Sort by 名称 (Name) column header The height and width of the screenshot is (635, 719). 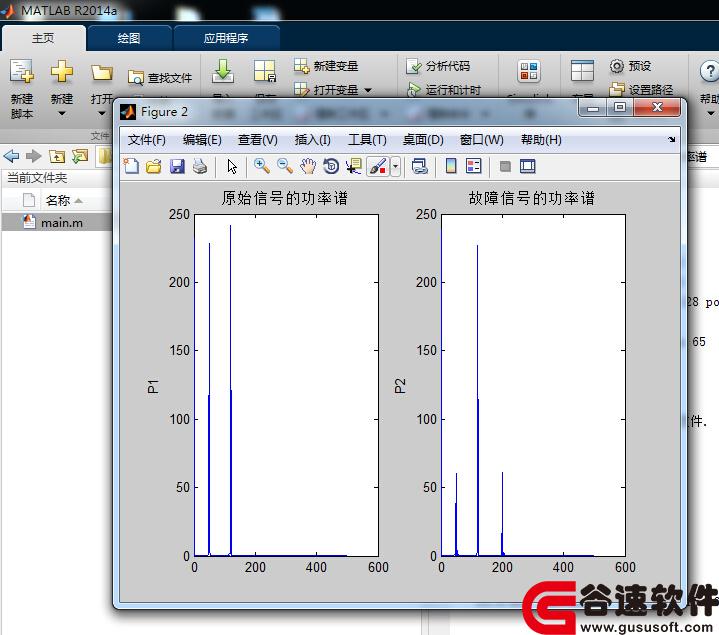pos(58,200)
